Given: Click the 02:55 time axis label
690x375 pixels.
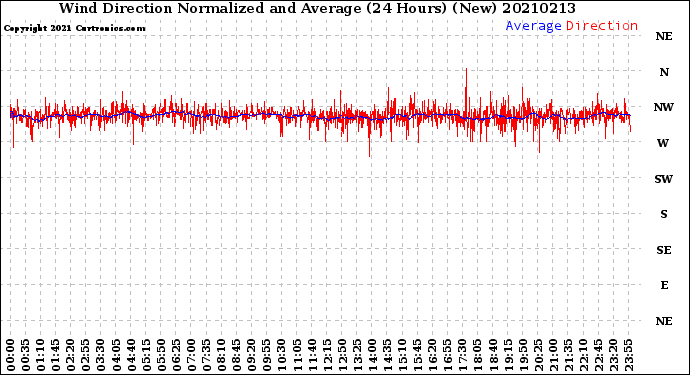Looking at the screenshot, I should (86, 355).
